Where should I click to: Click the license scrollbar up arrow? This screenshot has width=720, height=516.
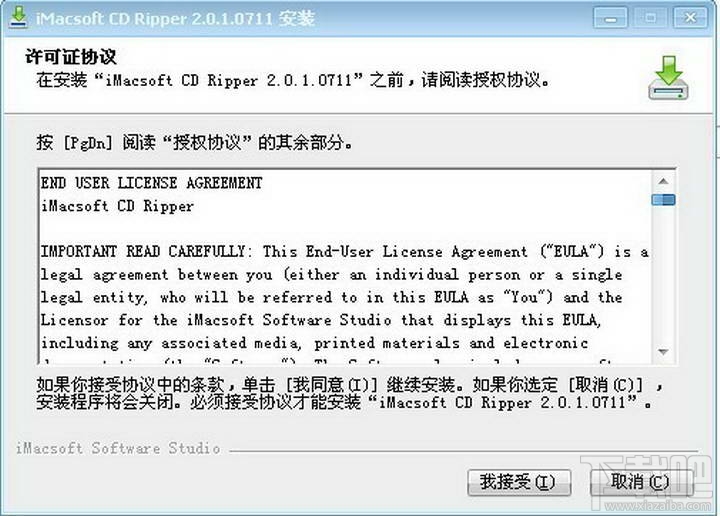(663, 181)
